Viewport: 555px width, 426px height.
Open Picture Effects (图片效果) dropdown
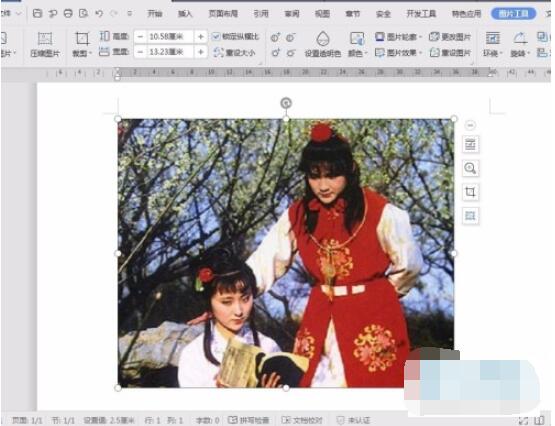pos(398,53)
